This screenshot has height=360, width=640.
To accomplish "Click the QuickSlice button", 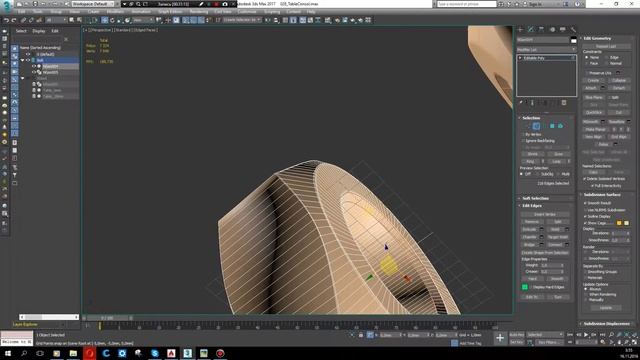I will coord(594,112).
